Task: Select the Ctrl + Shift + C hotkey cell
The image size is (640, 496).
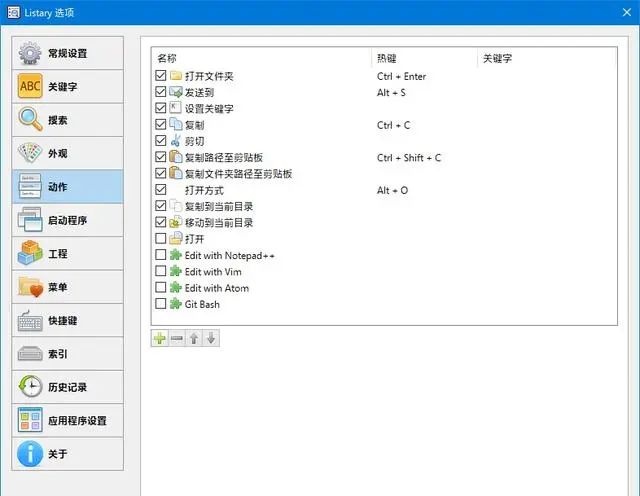Action: [409, 158]
